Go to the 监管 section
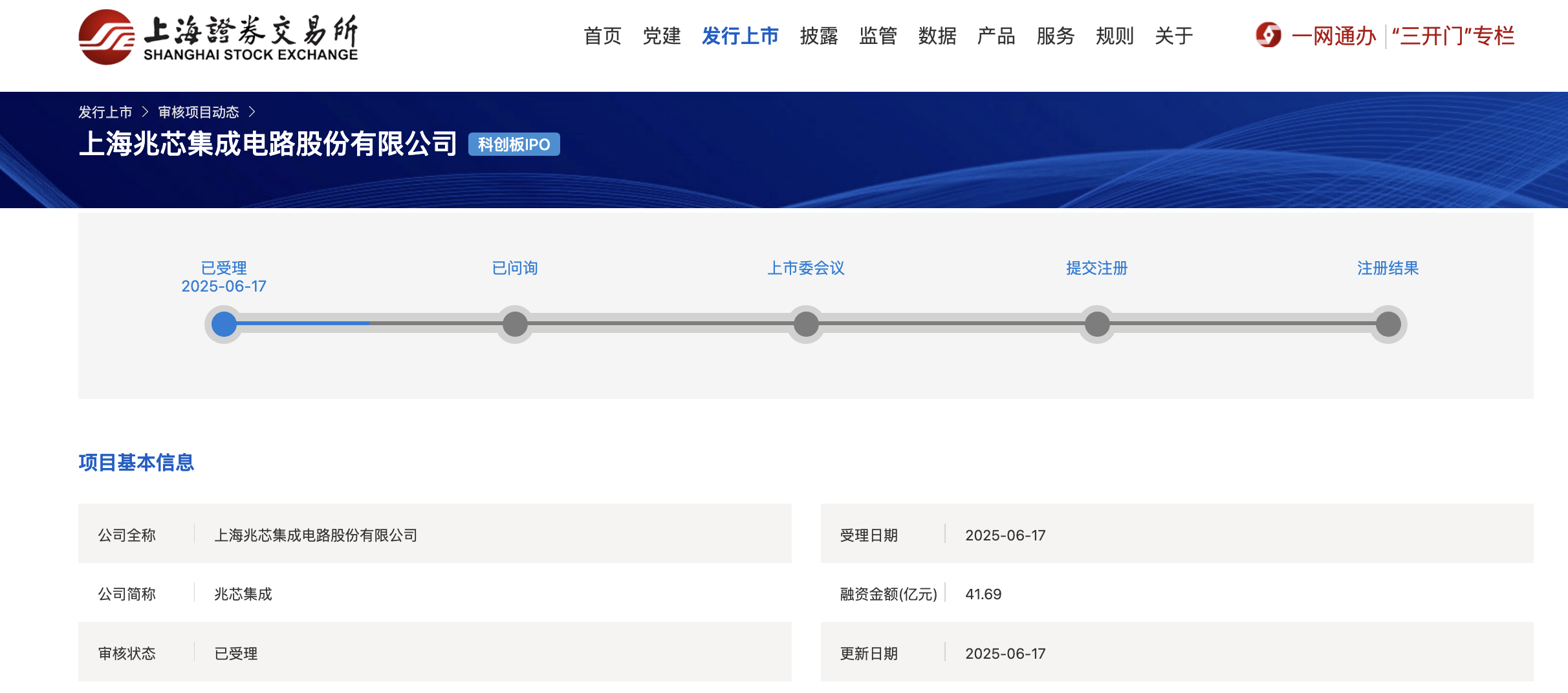Image resolution: width=1568 pixels, height=693 pixels. tap(878, 36)
